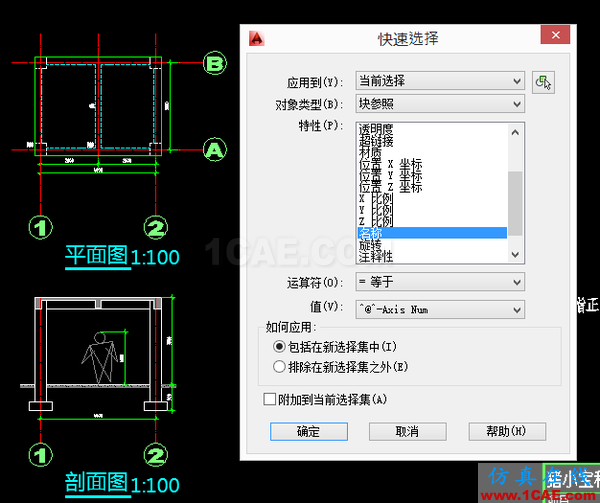The height and width of the screenshot is (503, 600).
Task: Click properties list scroll up arrow
Action: tap(515, 132)
